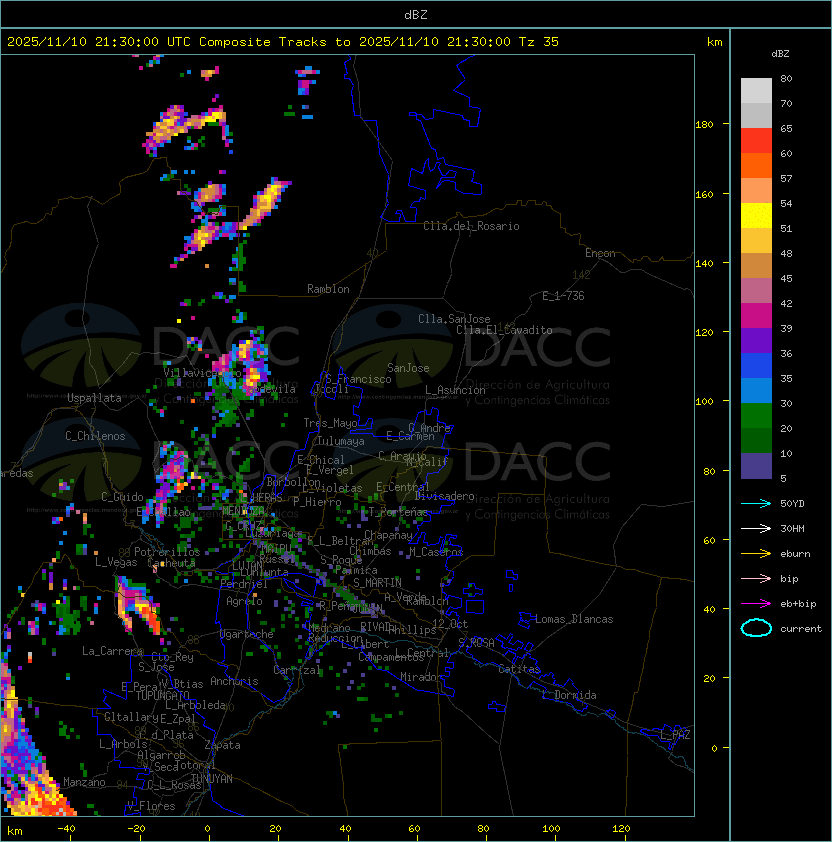Click the 'Manzano' map label
The height and width of the screenshot is (842, 832).
point(84,782)
